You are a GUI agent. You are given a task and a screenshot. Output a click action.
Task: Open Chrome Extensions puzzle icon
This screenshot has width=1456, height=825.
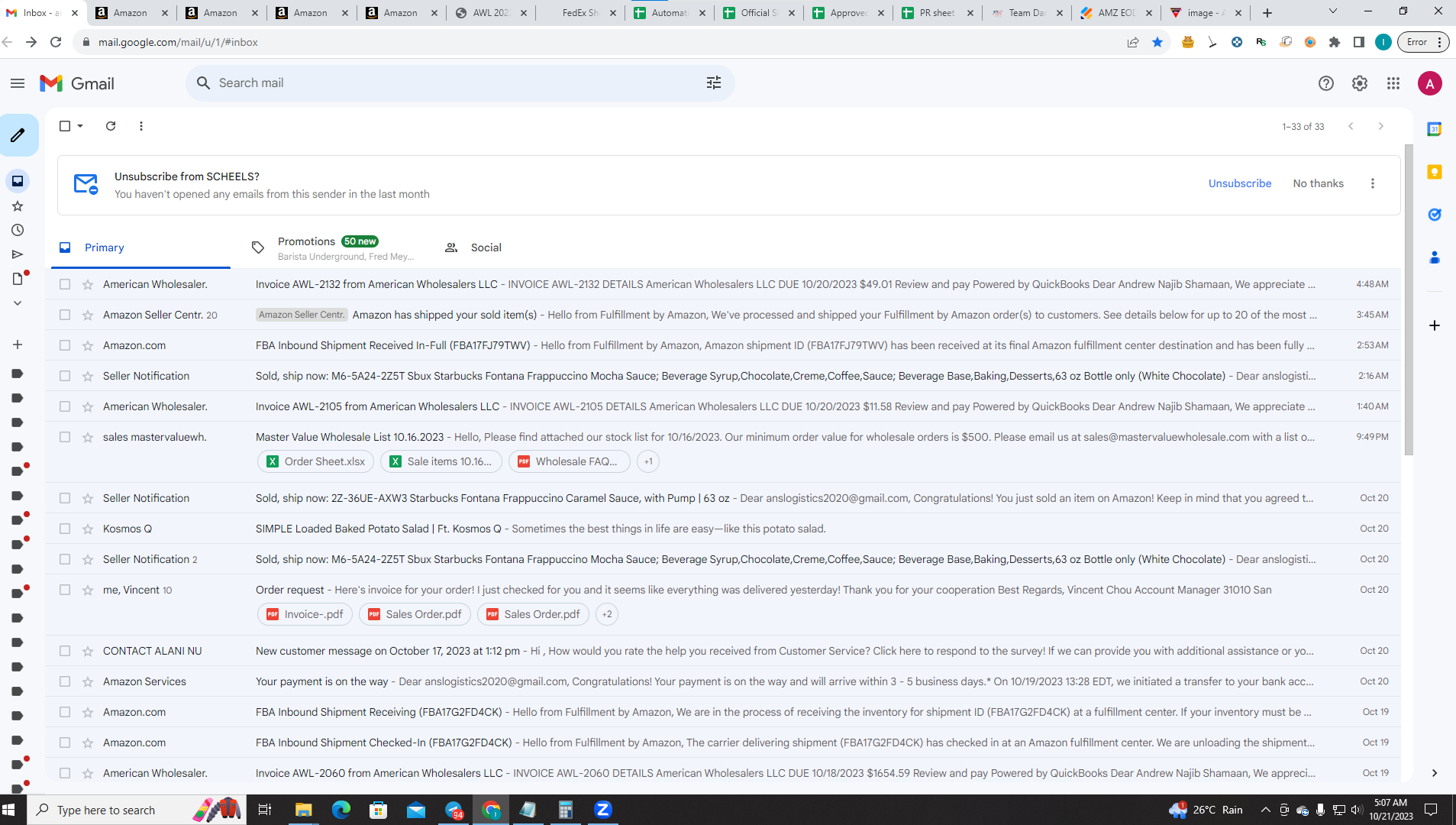pos(1335,42)
